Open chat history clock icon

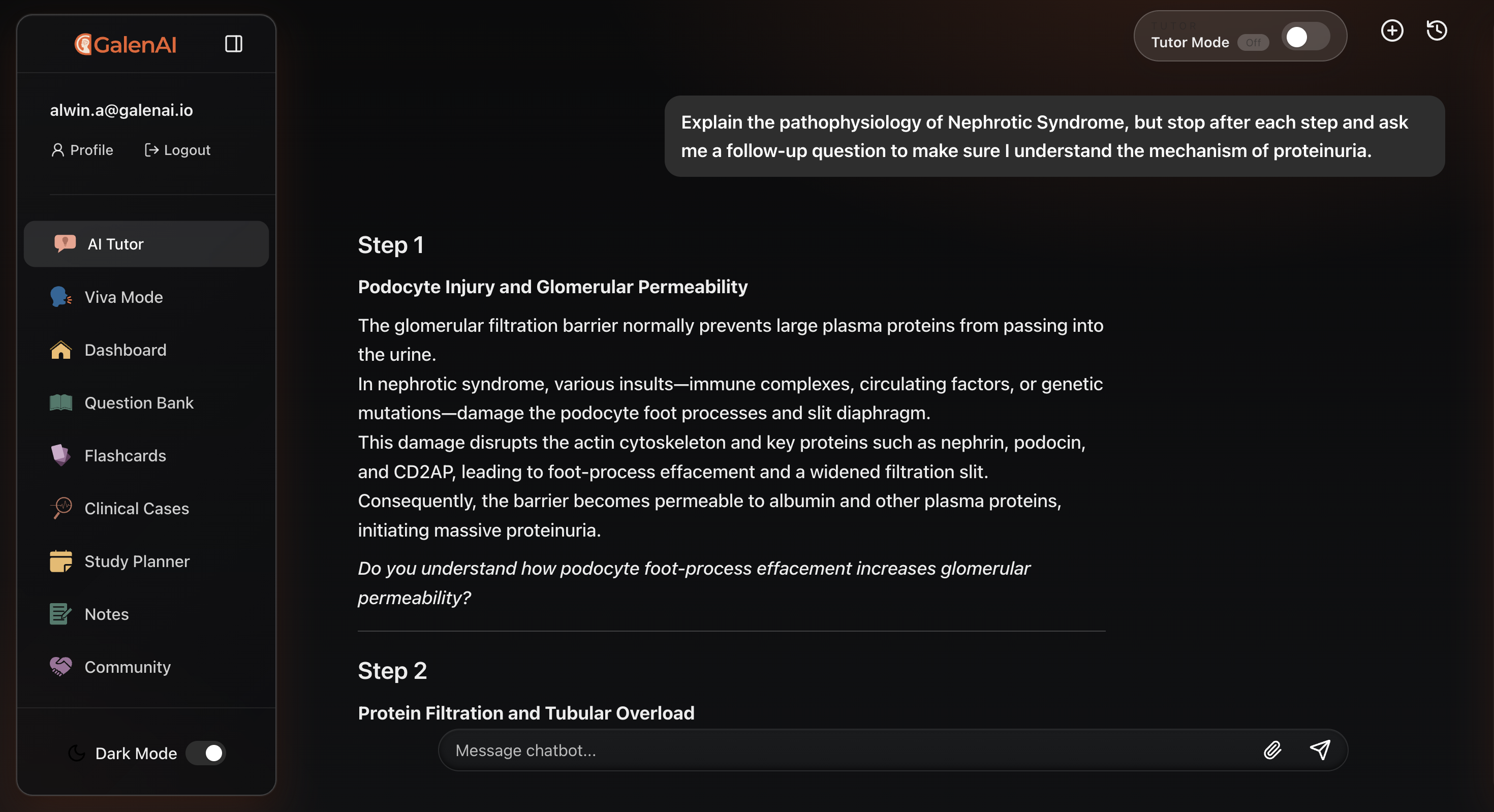1436,30
